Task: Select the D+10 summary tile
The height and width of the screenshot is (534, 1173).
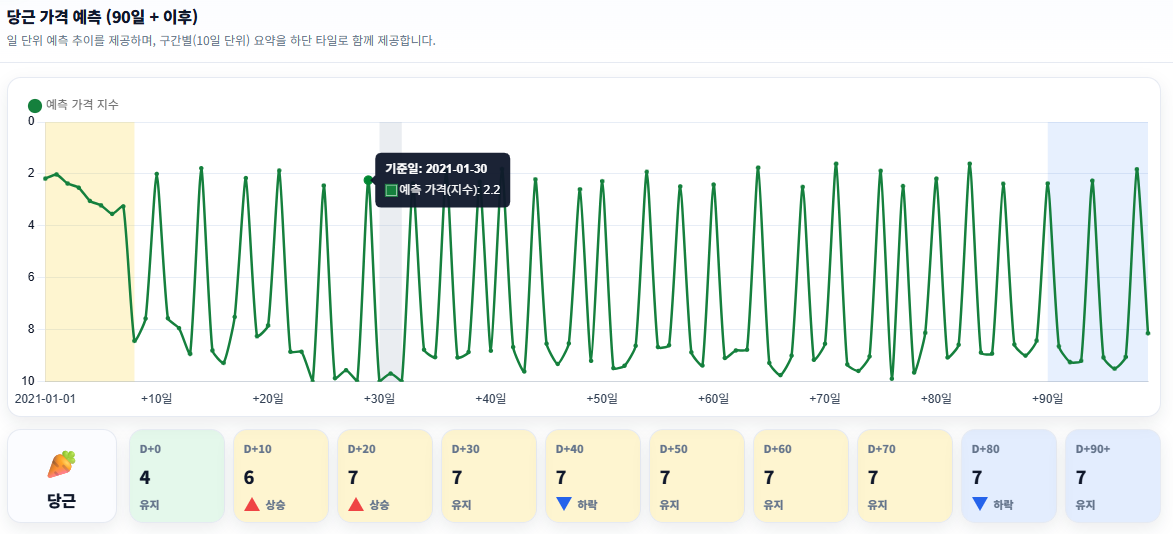Action: coord(281,476)
